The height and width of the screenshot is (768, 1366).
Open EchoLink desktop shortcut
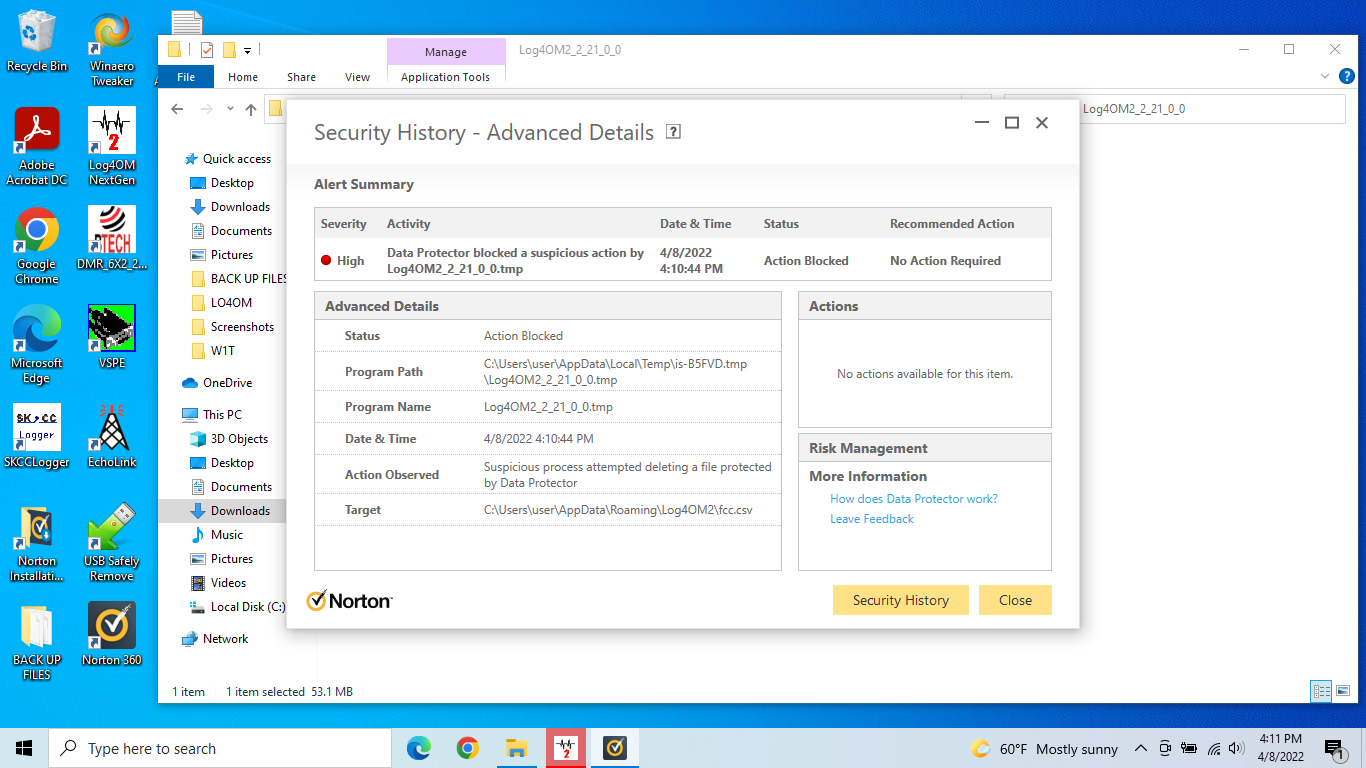coord(112,436)
